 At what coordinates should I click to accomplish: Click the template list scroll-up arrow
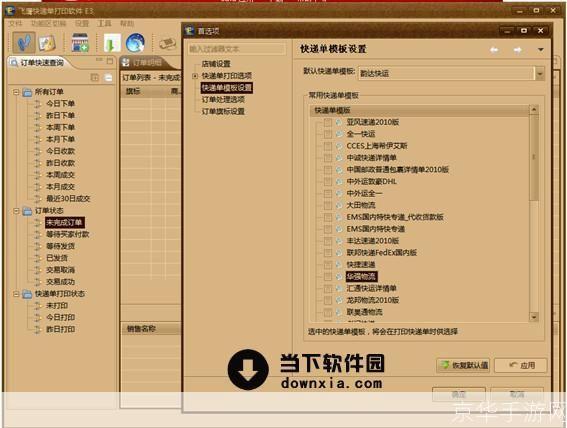pos(534,110)
